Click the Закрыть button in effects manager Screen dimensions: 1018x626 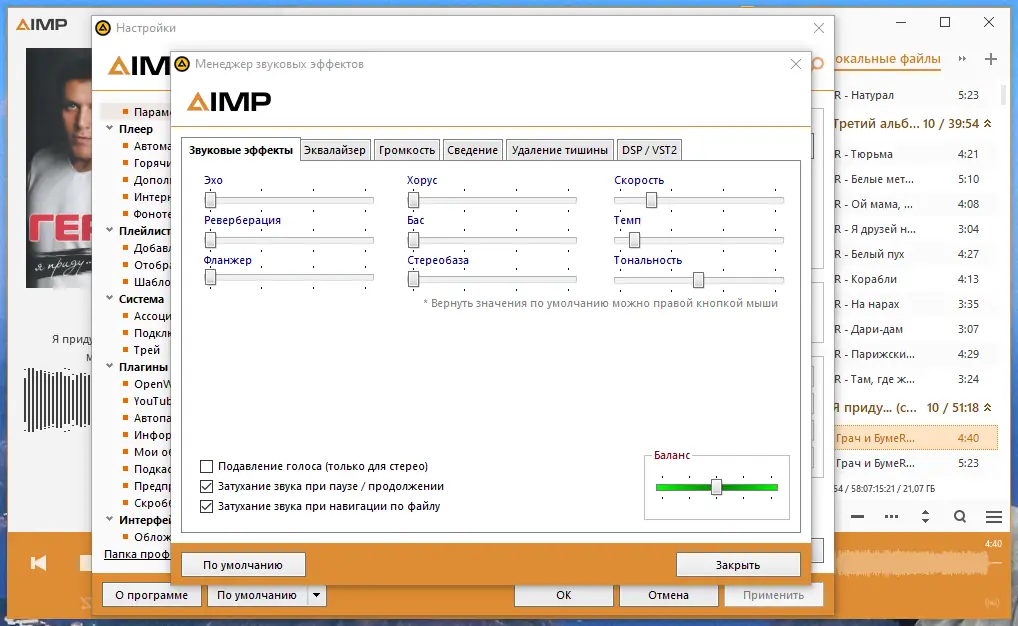(x=738, y=564)
